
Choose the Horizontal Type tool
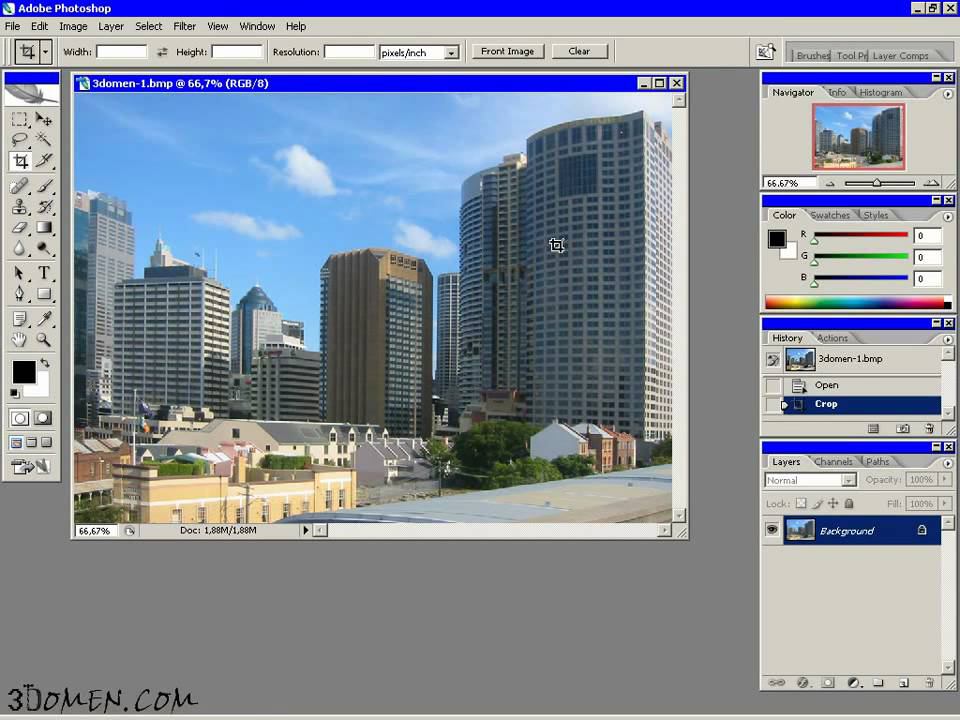point(44,273)
